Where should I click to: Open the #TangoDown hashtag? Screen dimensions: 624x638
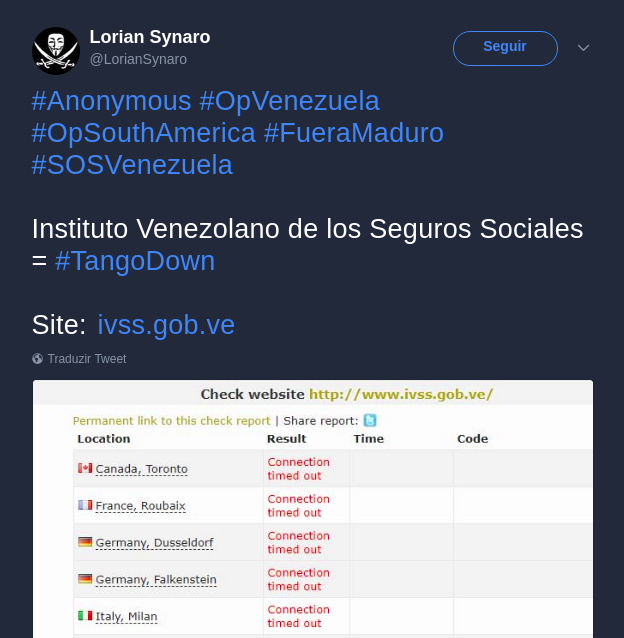[135, 261]
